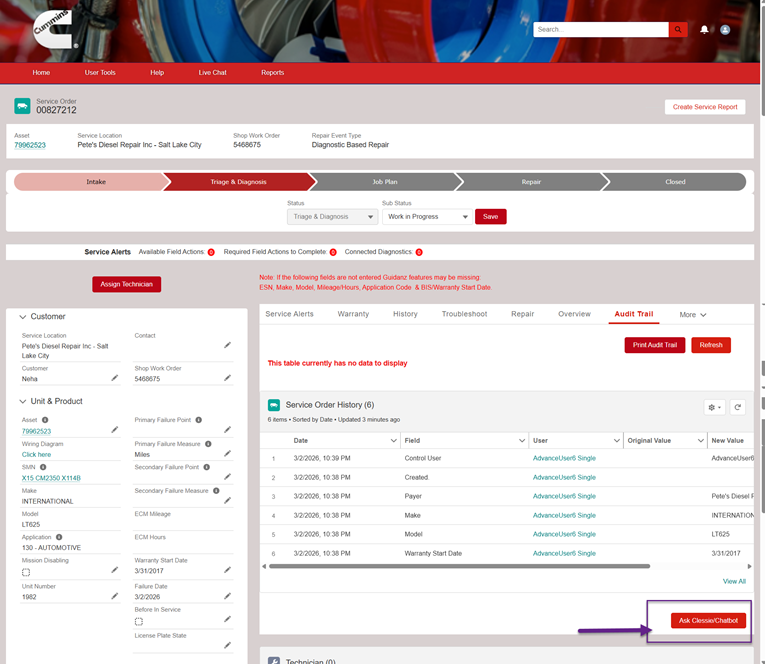The width and height of the screenshot is (765, 664).
Task: Toggle the Before In Service checkbox
Action: pyautogui.click(x=139, y=621)
